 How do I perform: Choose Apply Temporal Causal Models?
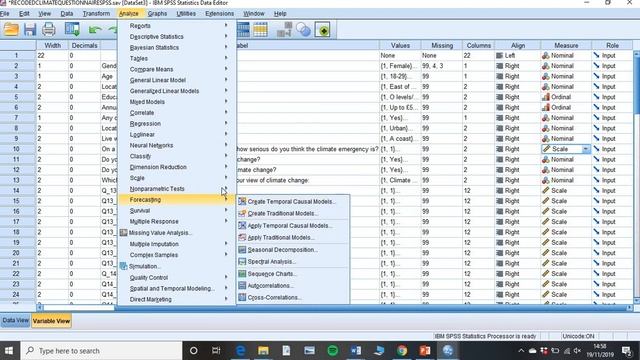coord(293,225)
